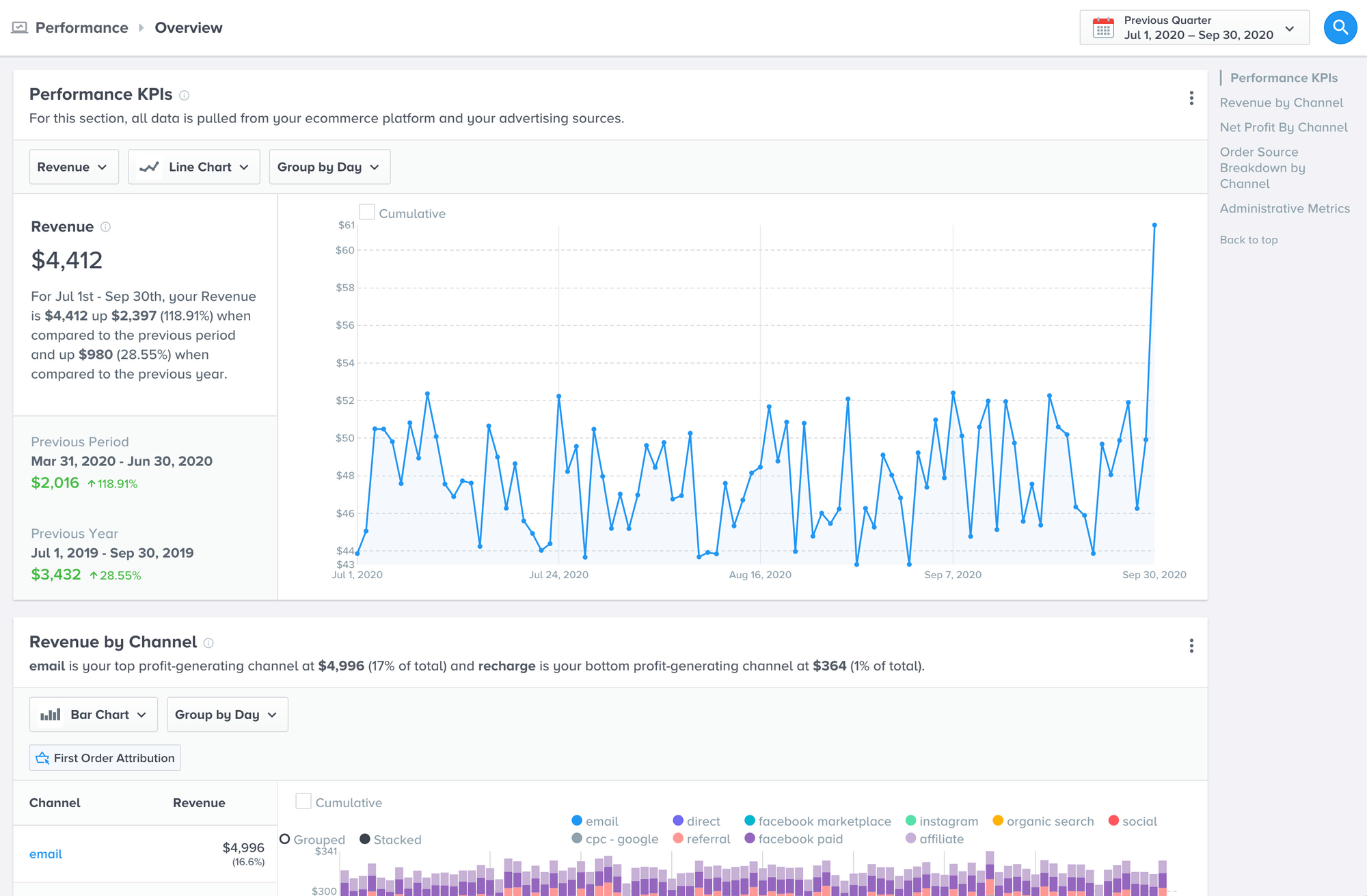Click the Performance breadcrumb item
This screenshot has width=1367, height=896.
point(81,27)
